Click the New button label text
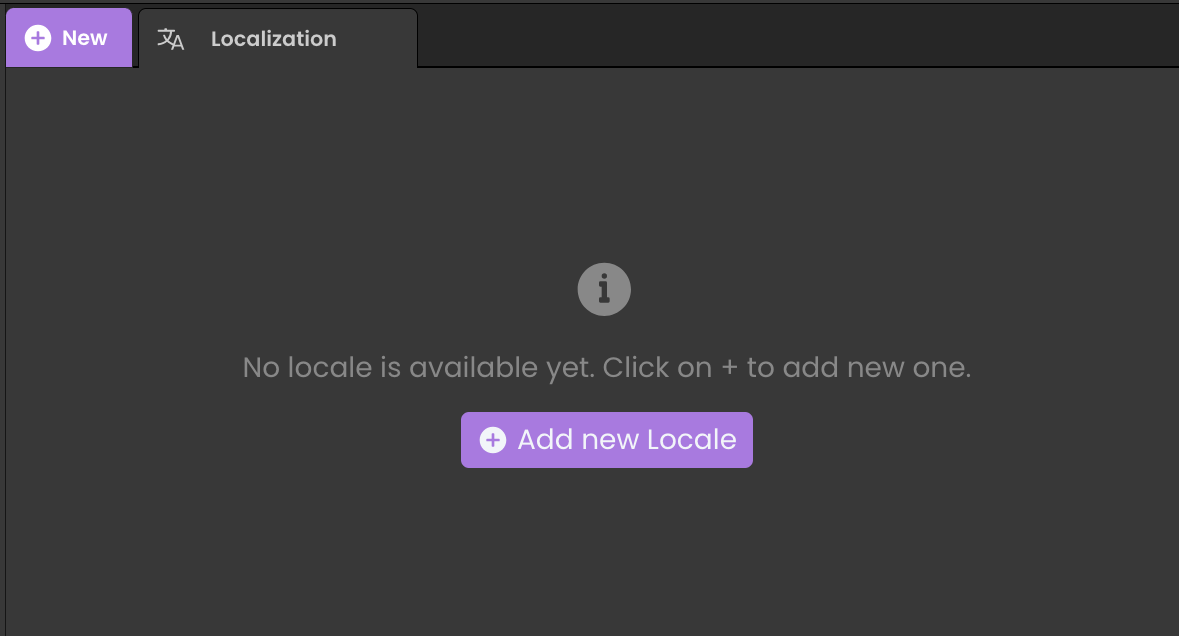Image resolution: width=1179 pixels, height=636 pixels. coord(84,38)
